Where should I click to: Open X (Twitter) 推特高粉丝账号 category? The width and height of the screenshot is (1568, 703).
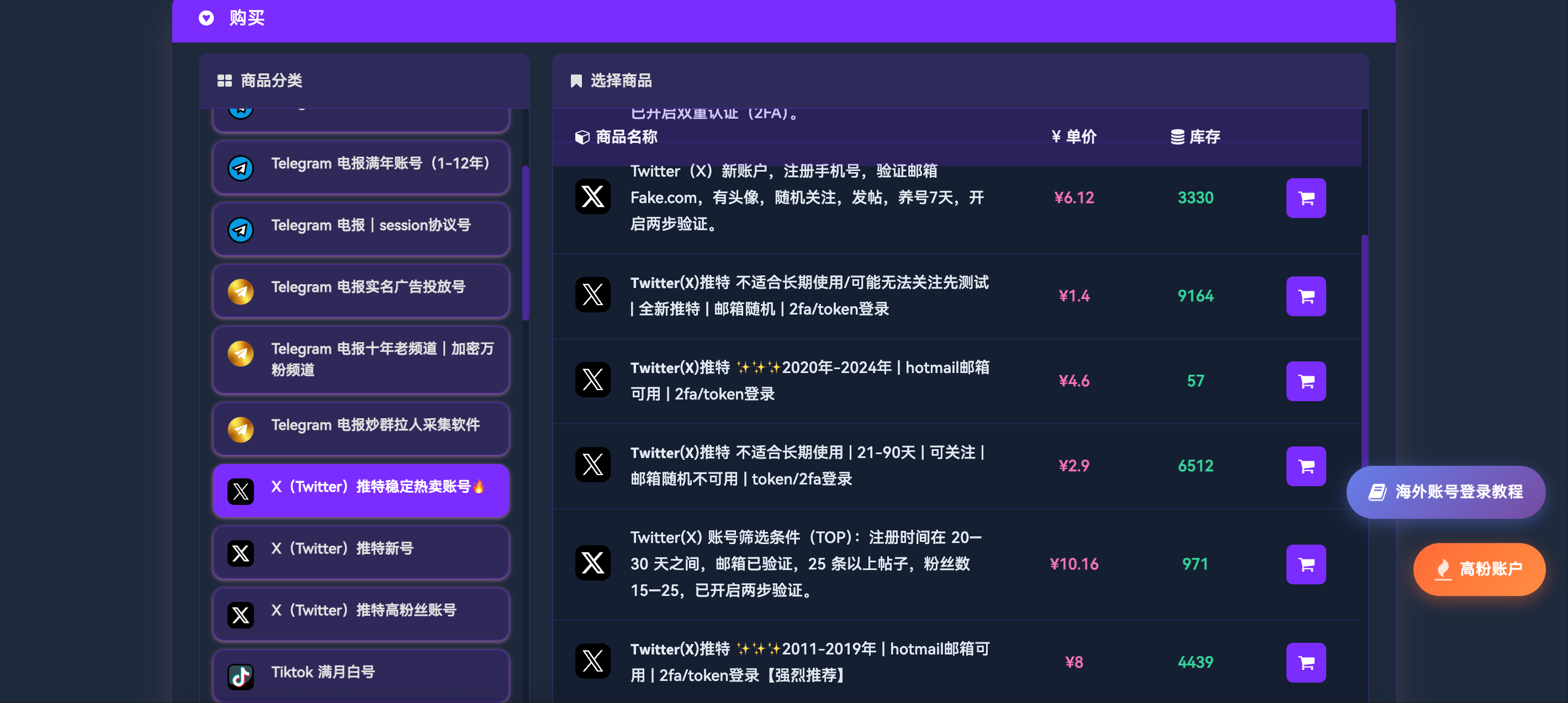pos(361,614)
